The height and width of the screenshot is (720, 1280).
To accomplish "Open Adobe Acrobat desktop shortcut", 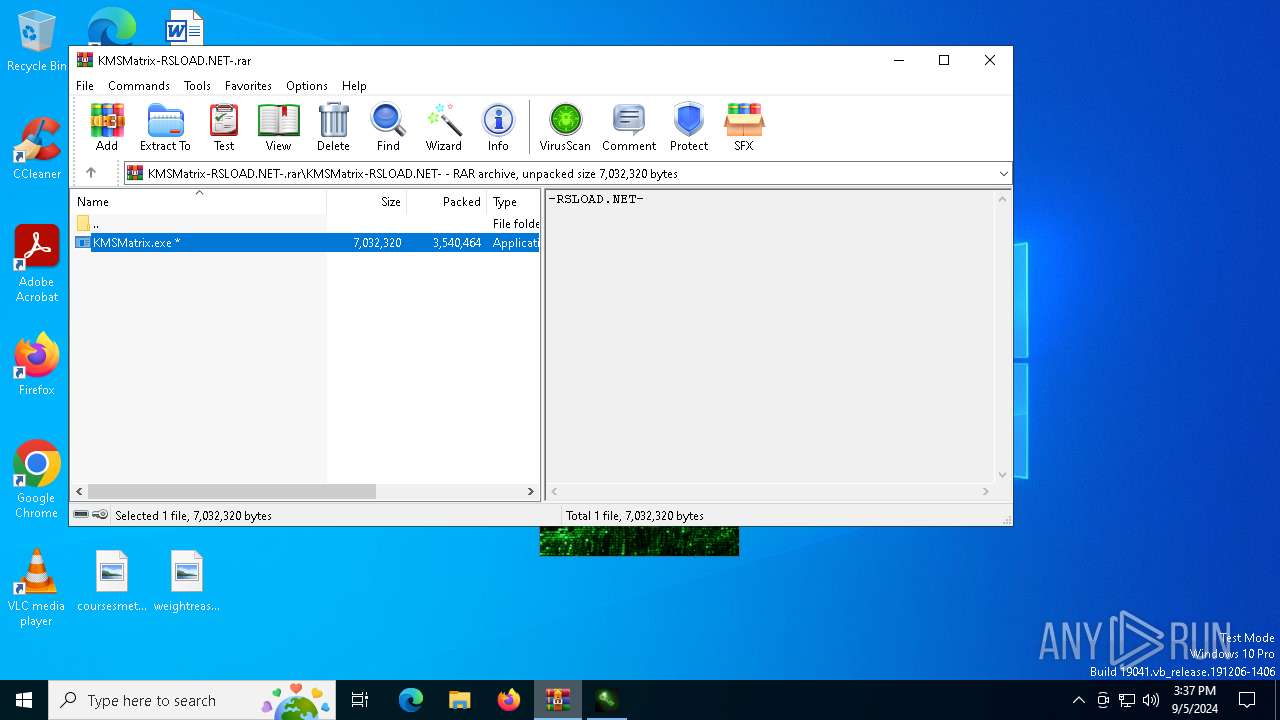I will click(x=37, y=264).
